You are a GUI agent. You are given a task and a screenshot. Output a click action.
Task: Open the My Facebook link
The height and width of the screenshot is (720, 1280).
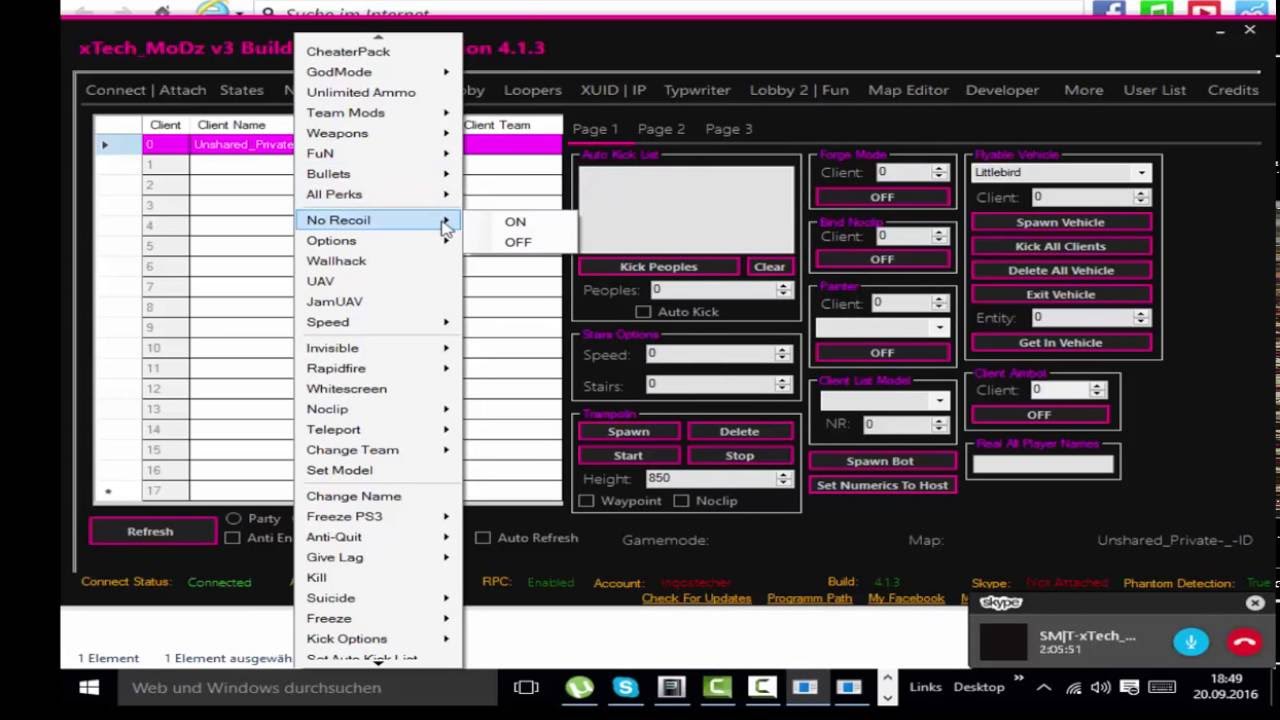click(x=906, y=598)
